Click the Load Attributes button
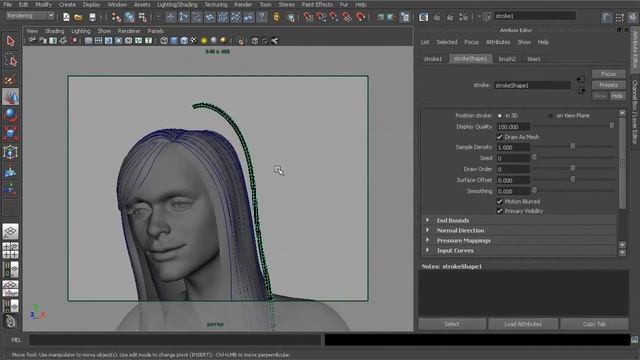The width and height of the screenshot is (640, 360). coord(523,324)
